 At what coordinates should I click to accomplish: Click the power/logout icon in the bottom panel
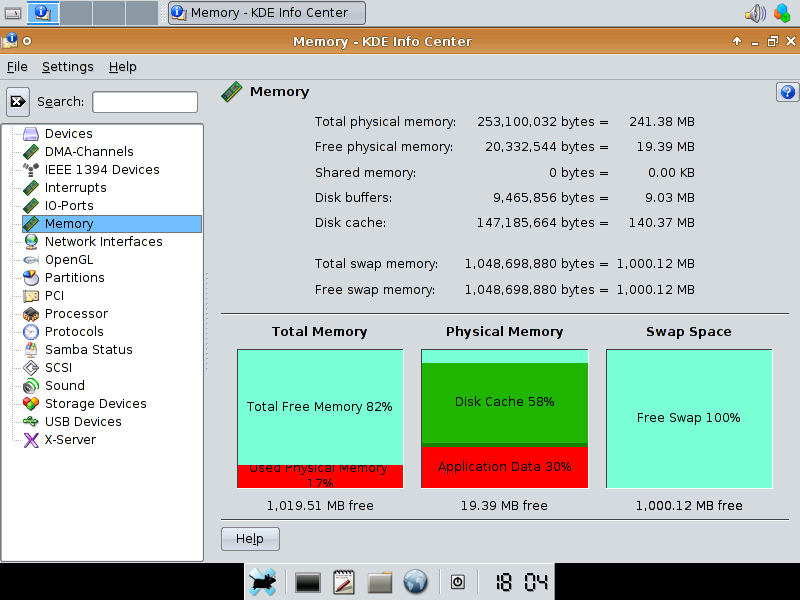458,582
